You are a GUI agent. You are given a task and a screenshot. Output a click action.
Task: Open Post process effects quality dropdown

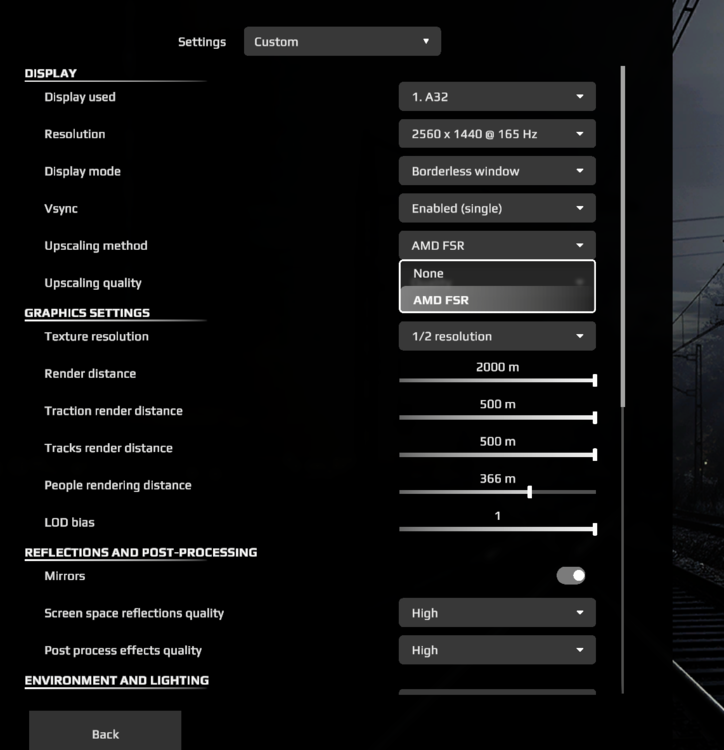coord(496,650)
